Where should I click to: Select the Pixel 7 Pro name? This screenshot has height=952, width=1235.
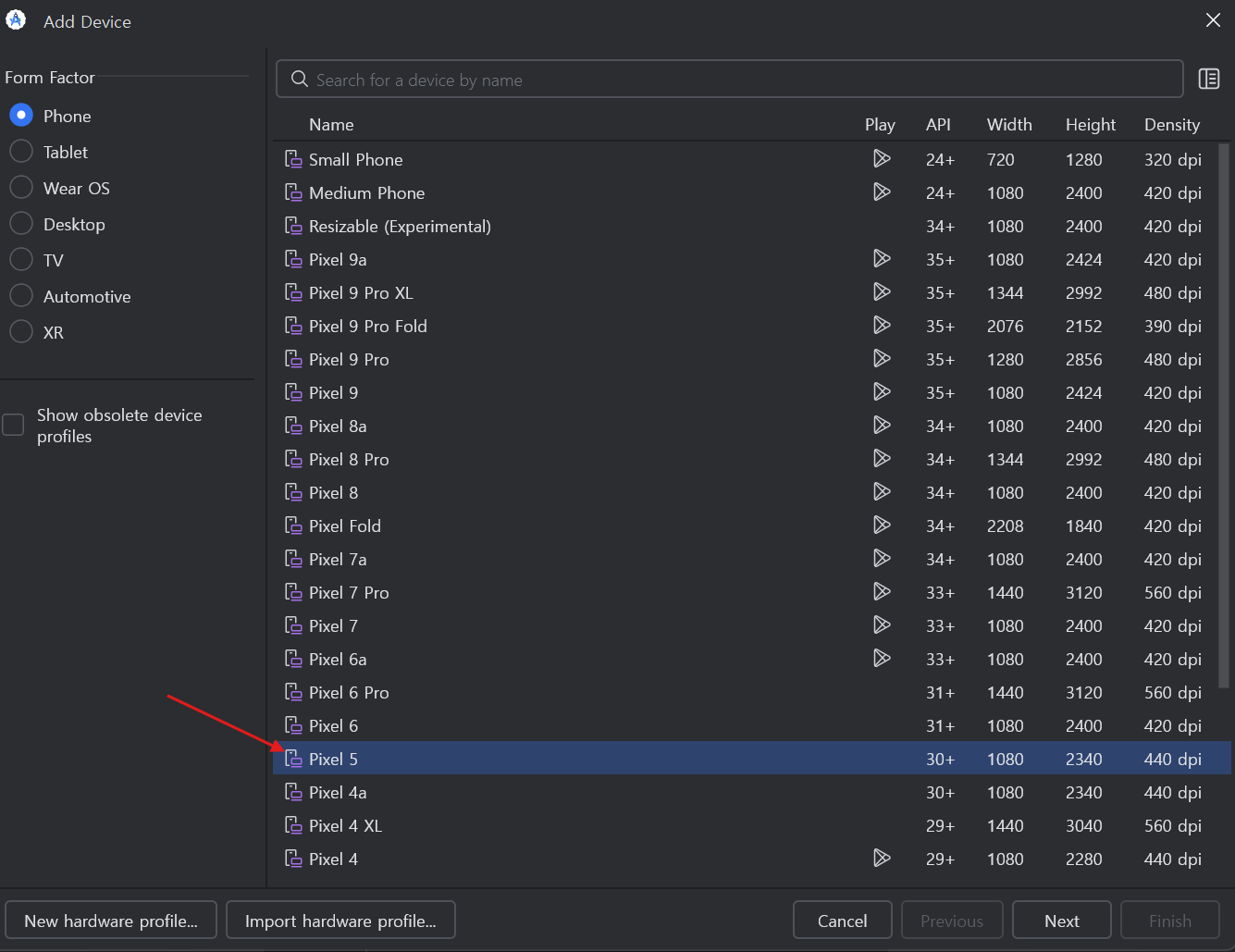(x=349, y=592)
